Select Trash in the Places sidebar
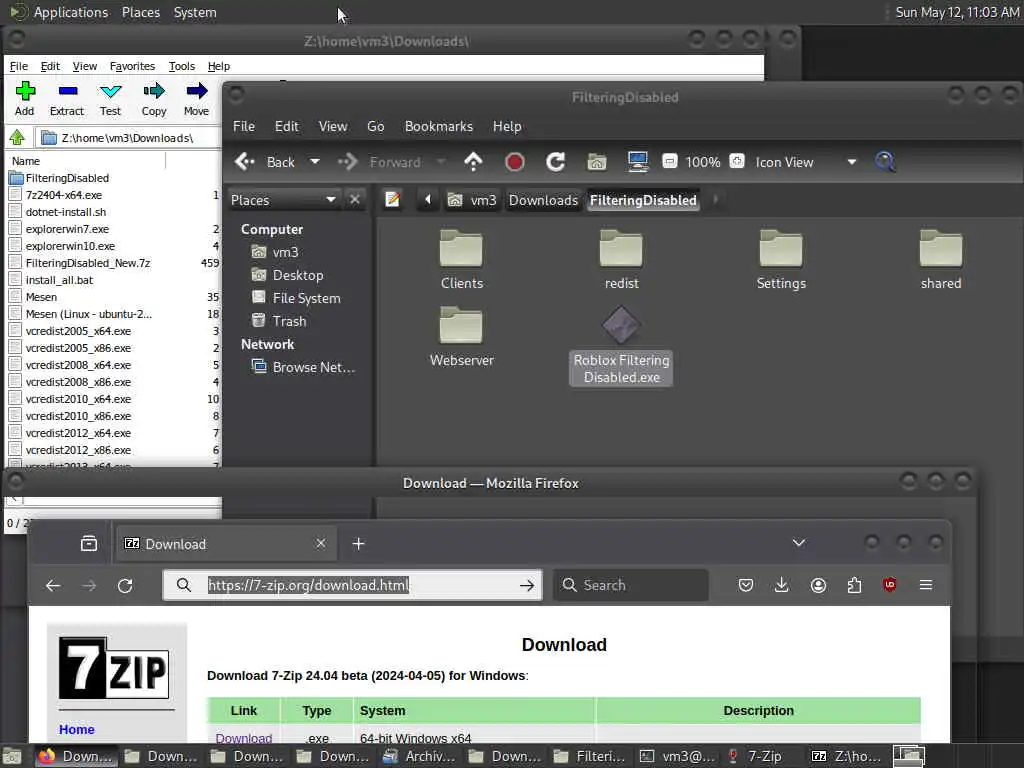The image size is (1024, 768). pyautogui.click(x=289, y=321)
